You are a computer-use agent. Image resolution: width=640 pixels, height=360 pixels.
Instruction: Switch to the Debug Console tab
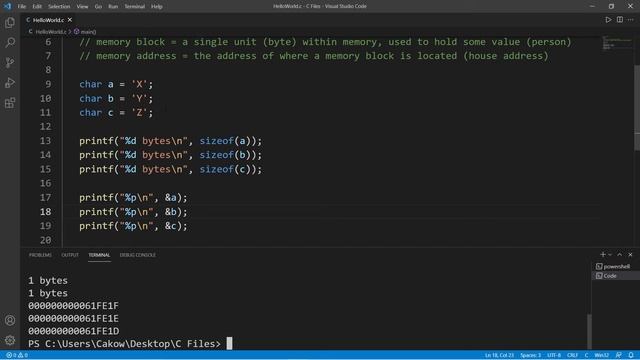(x=138, y=255)
